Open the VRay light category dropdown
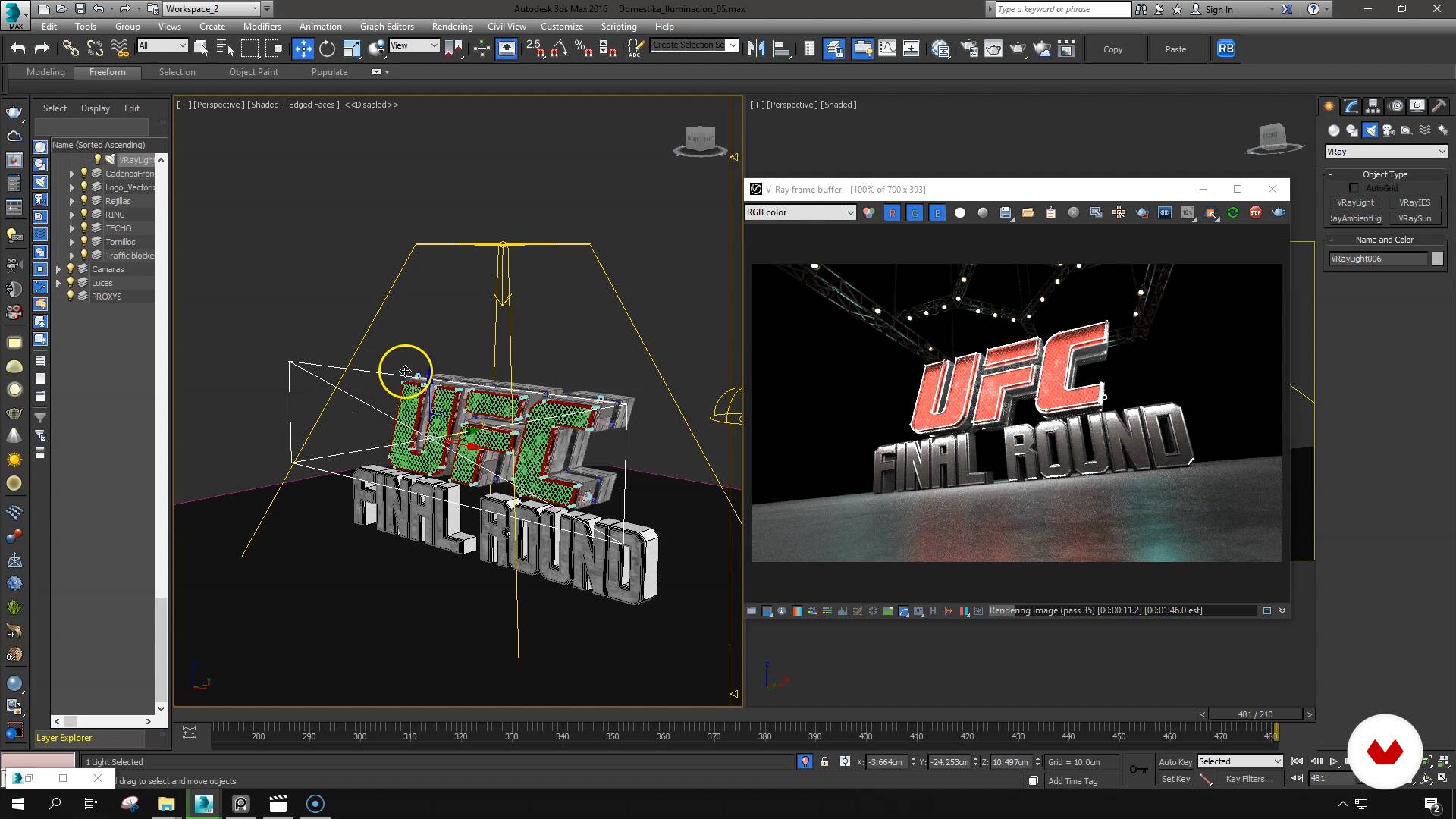1456x819 pixels. pos(1385,152)
